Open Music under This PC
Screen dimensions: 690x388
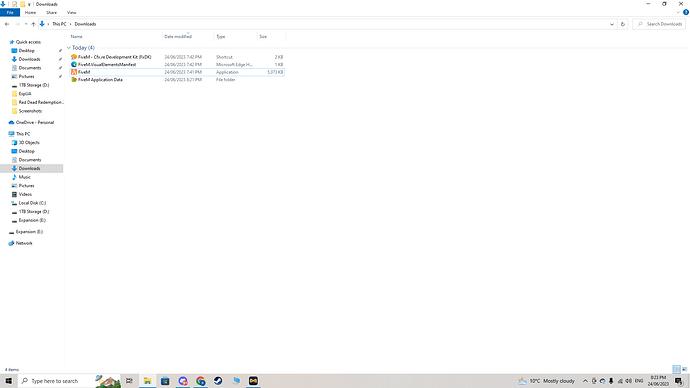point(25,177)
